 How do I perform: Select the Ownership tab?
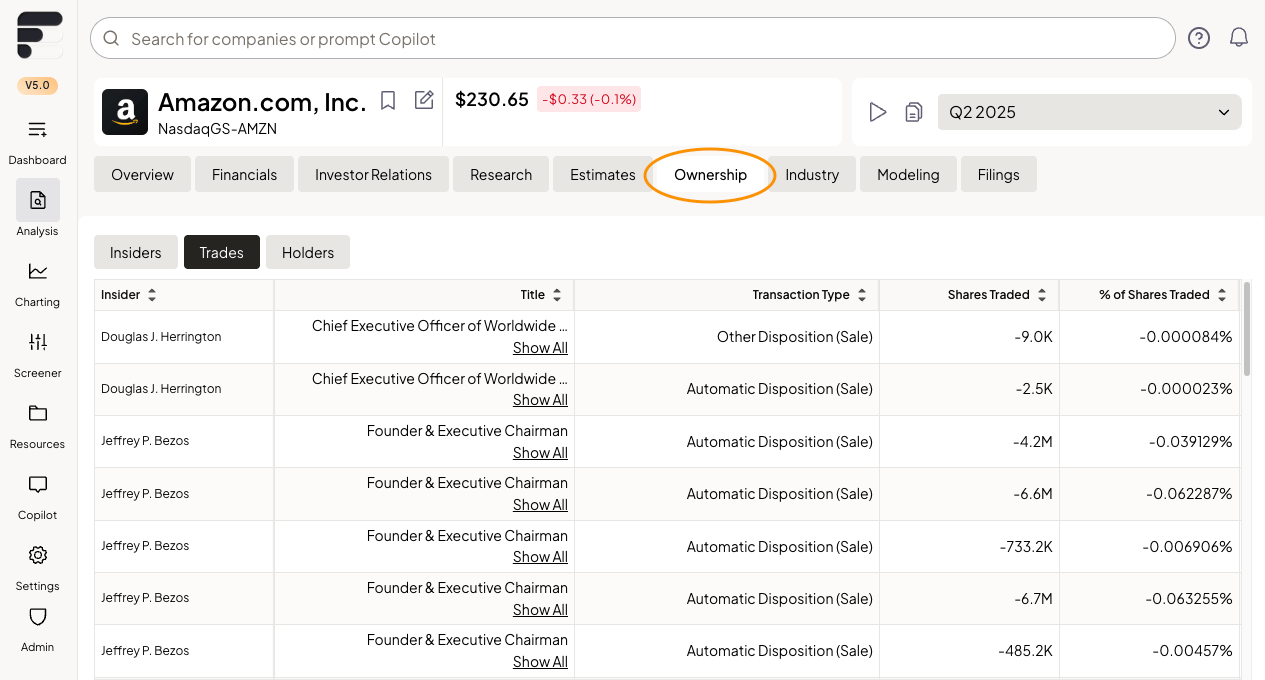[710, 174]
